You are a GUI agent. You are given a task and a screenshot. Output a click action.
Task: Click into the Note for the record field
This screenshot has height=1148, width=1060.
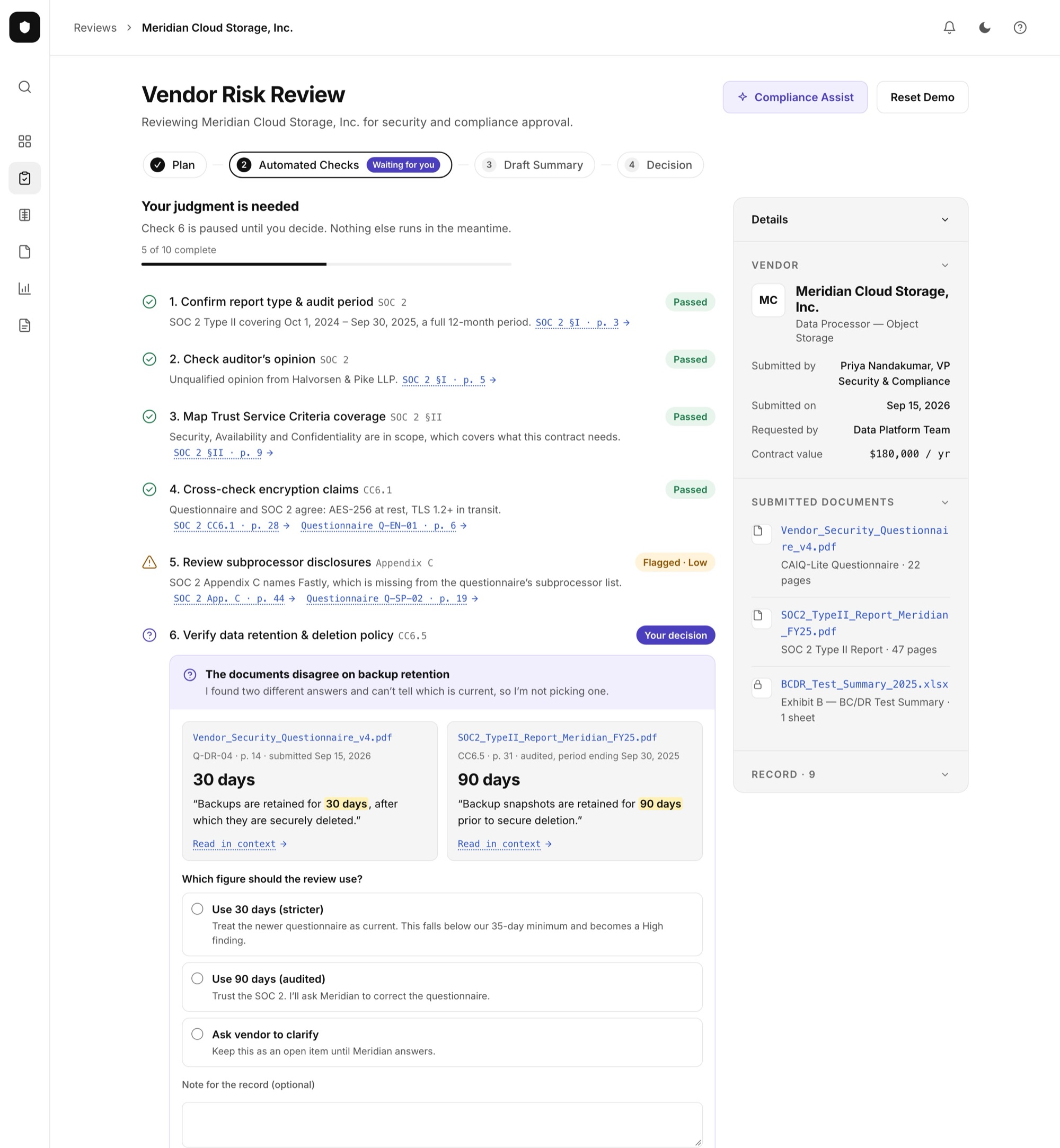[441, 1125]
